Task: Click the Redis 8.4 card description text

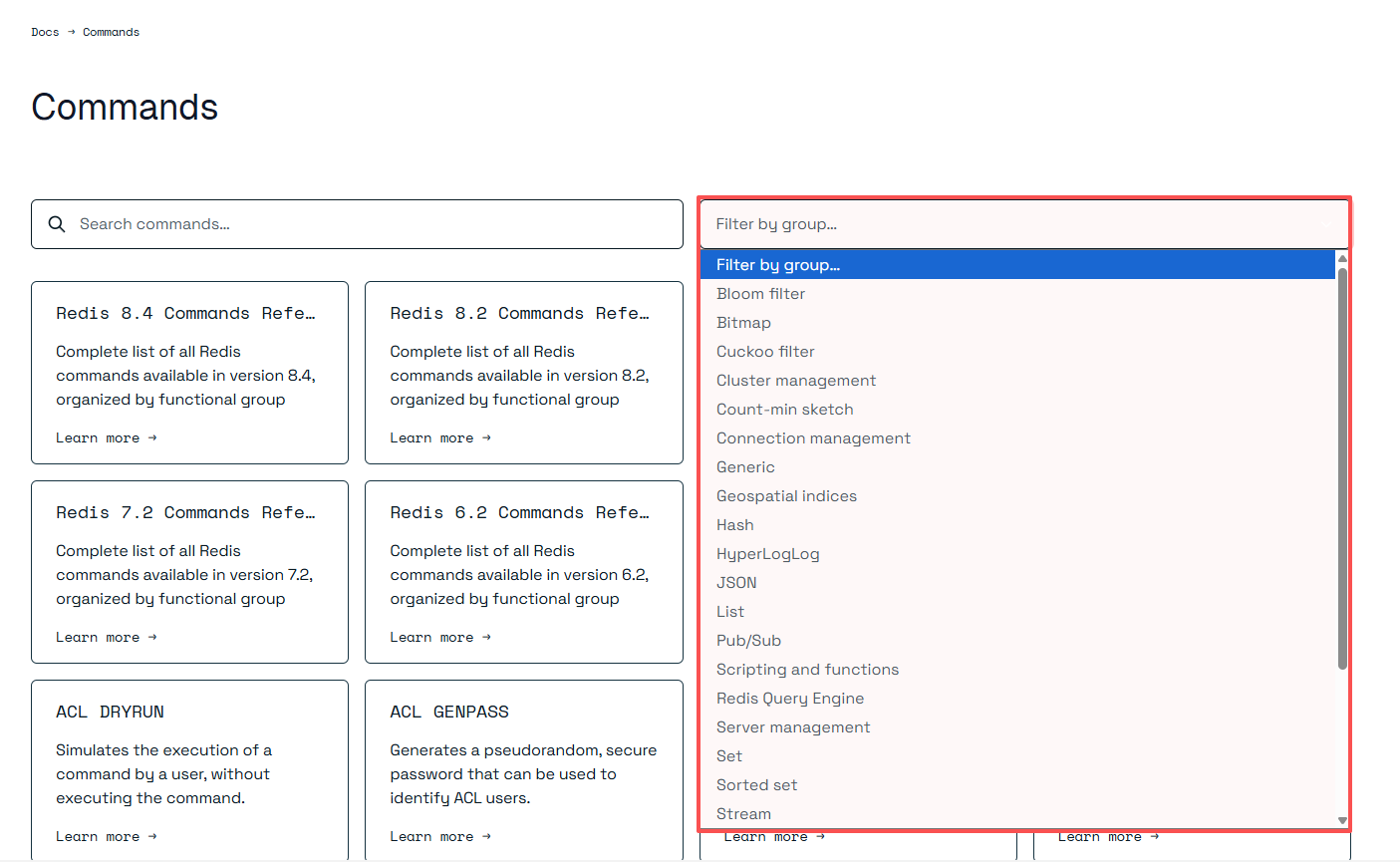Action: [185, 376]
